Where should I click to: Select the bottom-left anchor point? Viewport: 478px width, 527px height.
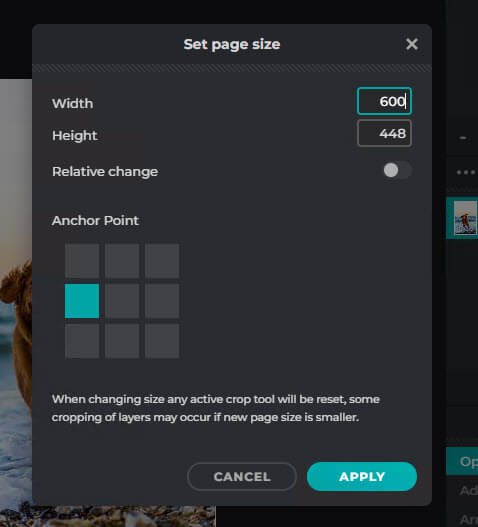[x=82, y=341]
